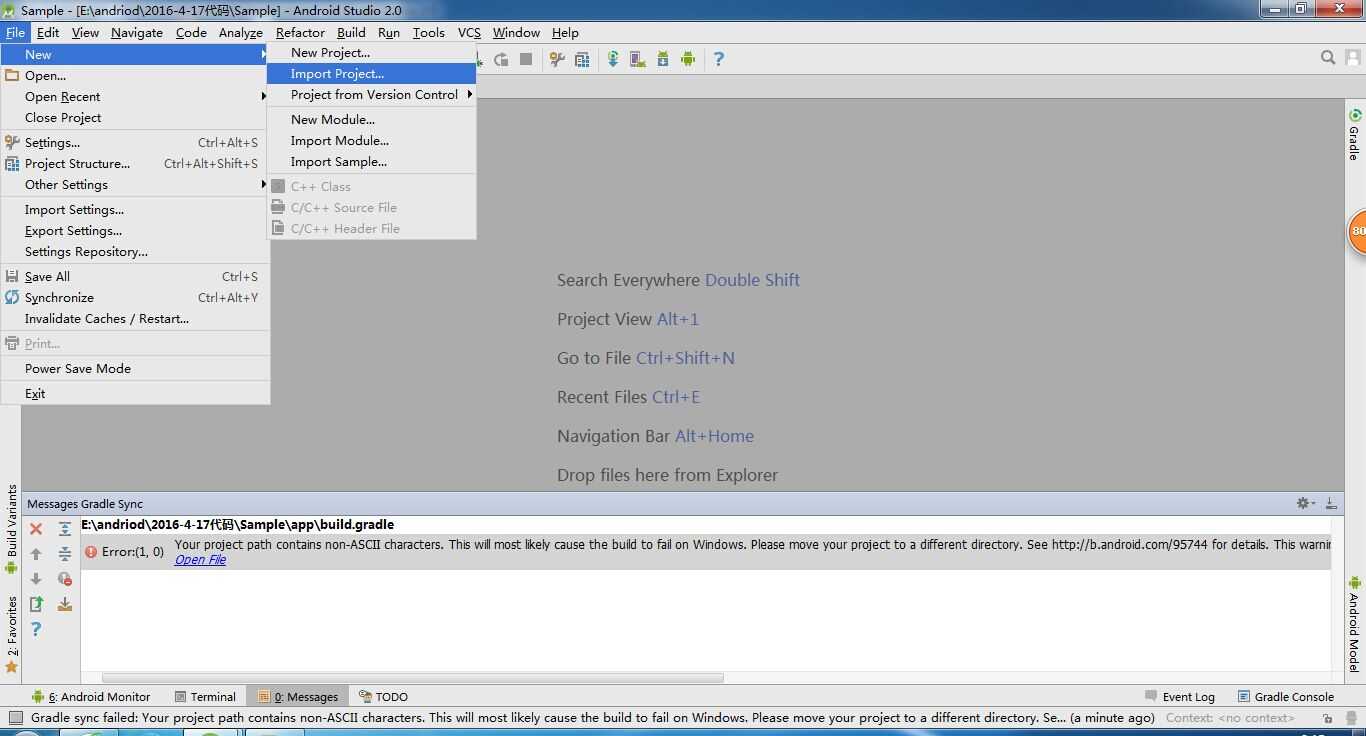
Task: Select the 0: Messages tab
Action: [x=297, y=696]
